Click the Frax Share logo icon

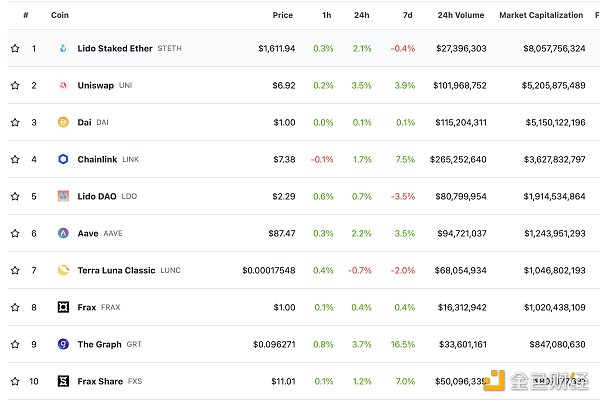(x=63, y=382)
